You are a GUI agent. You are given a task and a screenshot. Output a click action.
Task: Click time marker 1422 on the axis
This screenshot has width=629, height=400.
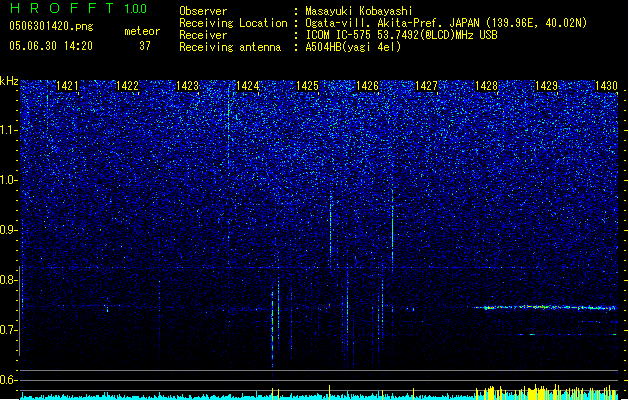pos(127,86)
